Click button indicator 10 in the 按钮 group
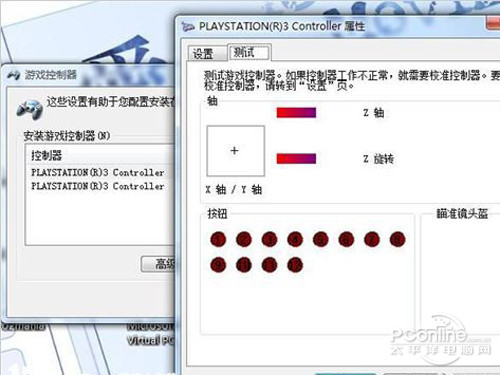 click(244, 265)
